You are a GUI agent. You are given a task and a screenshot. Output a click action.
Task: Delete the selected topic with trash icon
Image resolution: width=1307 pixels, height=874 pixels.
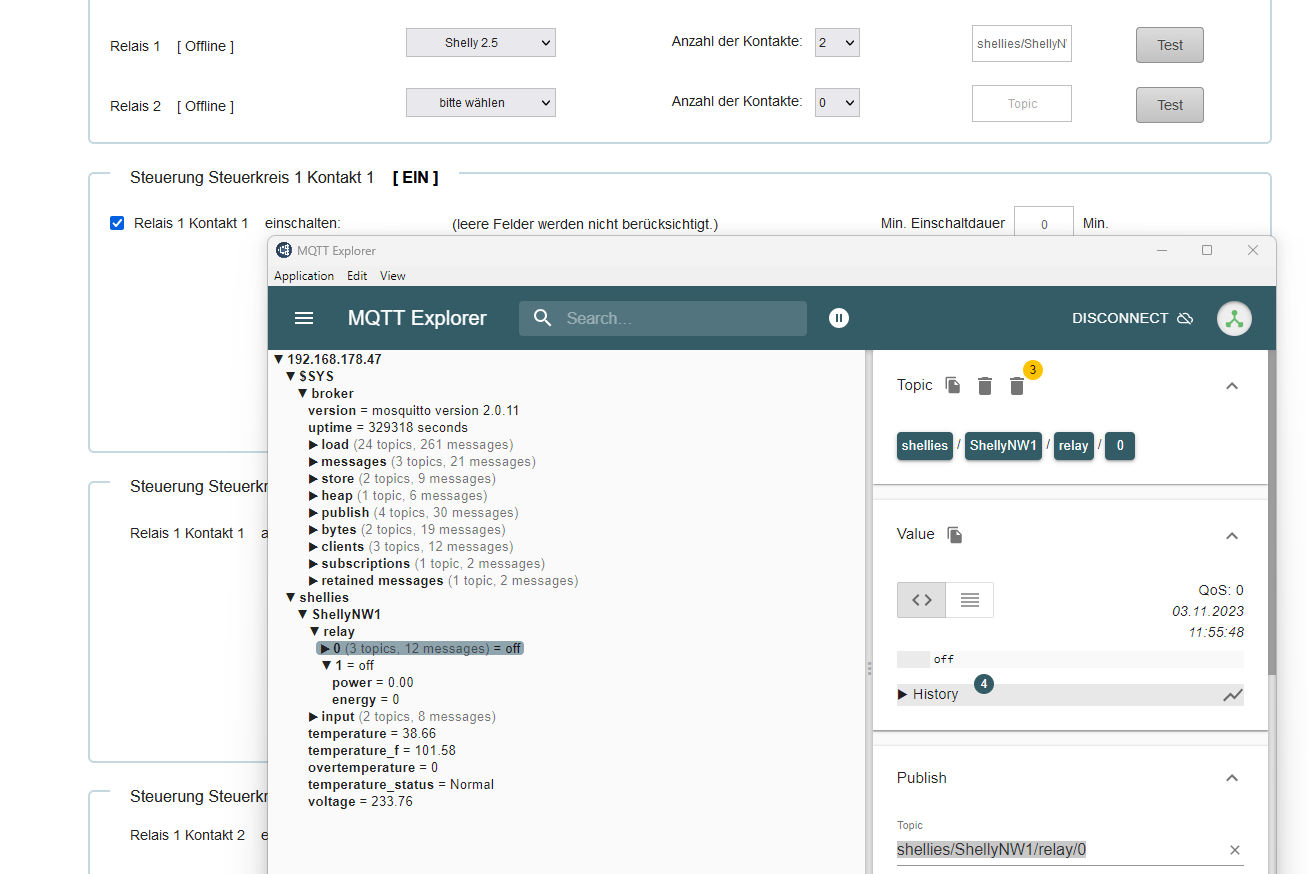pos(985,386)
